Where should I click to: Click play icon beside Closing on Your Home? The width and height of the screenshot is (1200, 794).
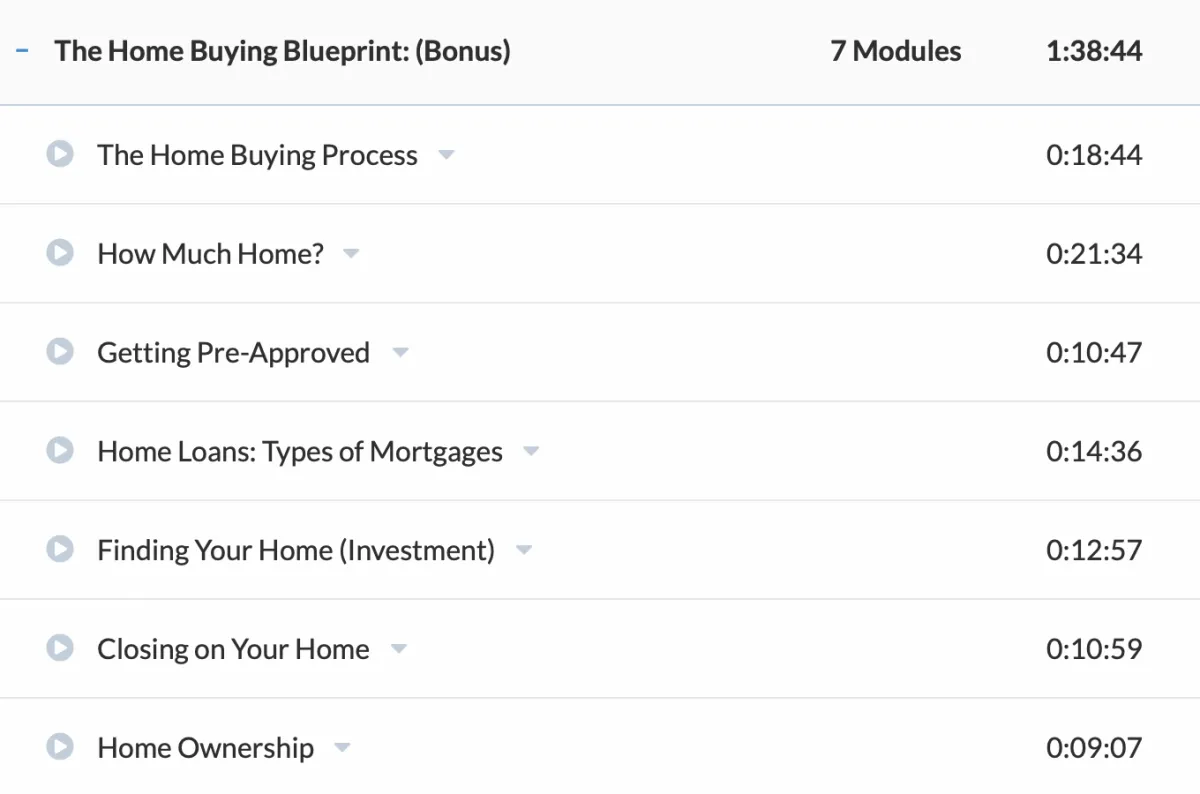60,648
